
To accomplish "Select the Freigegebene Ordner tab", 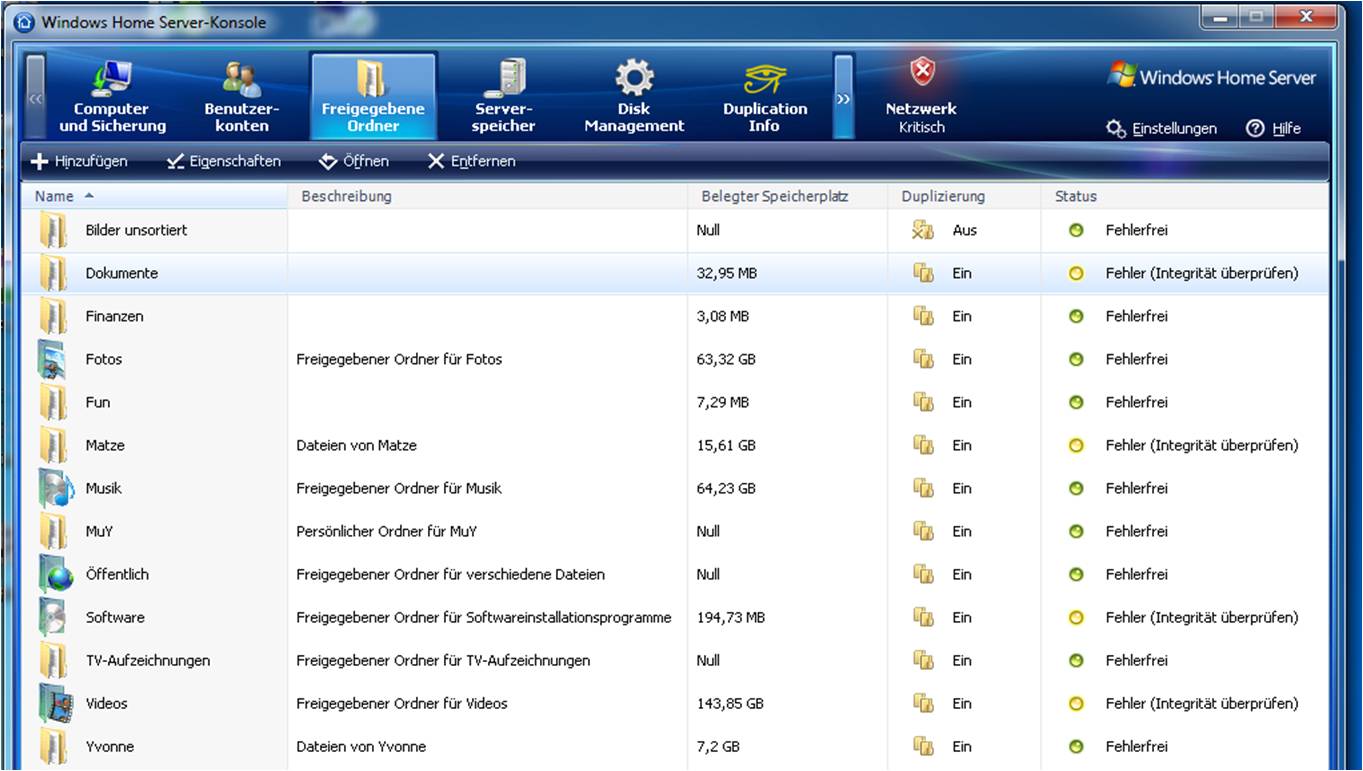I will pyautogui.click(x=373, y=97).
